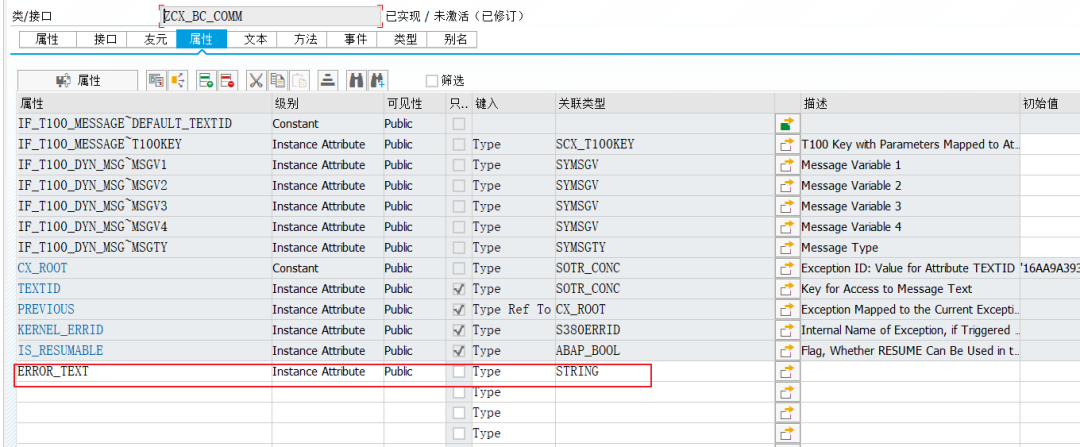Click the arrow icon on the IS_RESUMABLE row
This screenshot has width=1080, height=447.
(787, 351)
